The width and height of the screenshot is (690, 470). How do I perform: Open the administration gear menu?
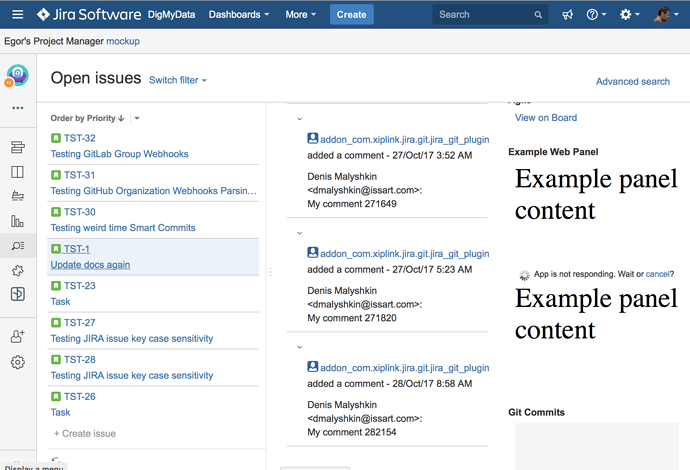click(630, 15)
